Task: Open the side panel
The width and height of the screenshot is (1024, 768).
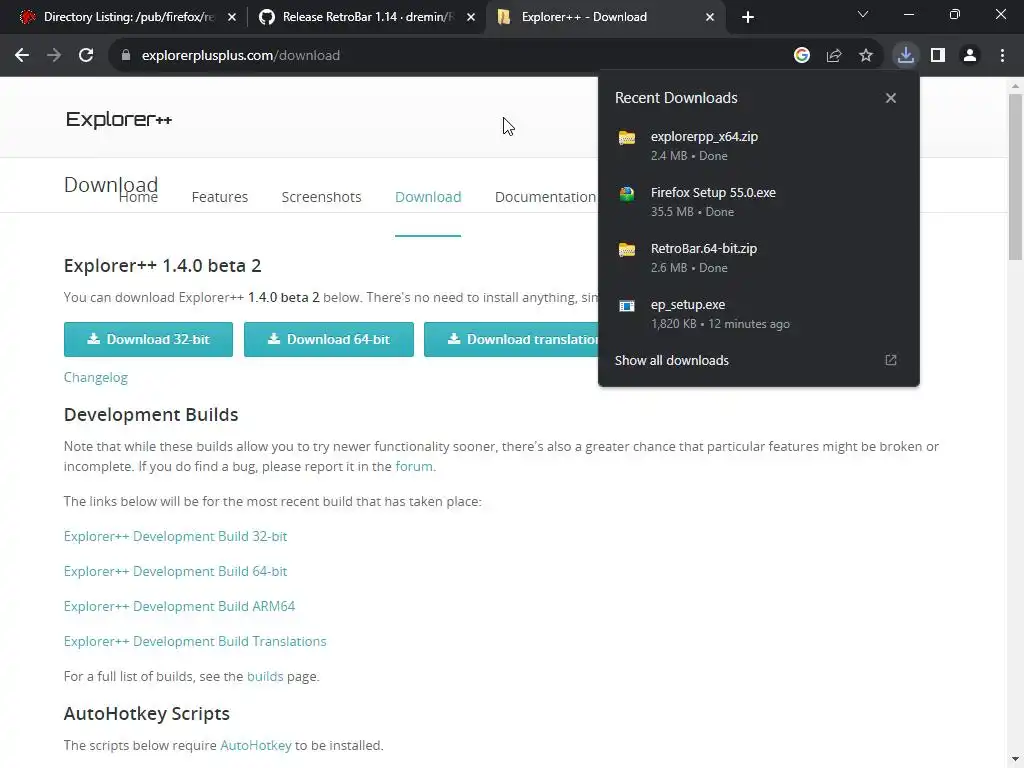Action: (x=938, y=56)
